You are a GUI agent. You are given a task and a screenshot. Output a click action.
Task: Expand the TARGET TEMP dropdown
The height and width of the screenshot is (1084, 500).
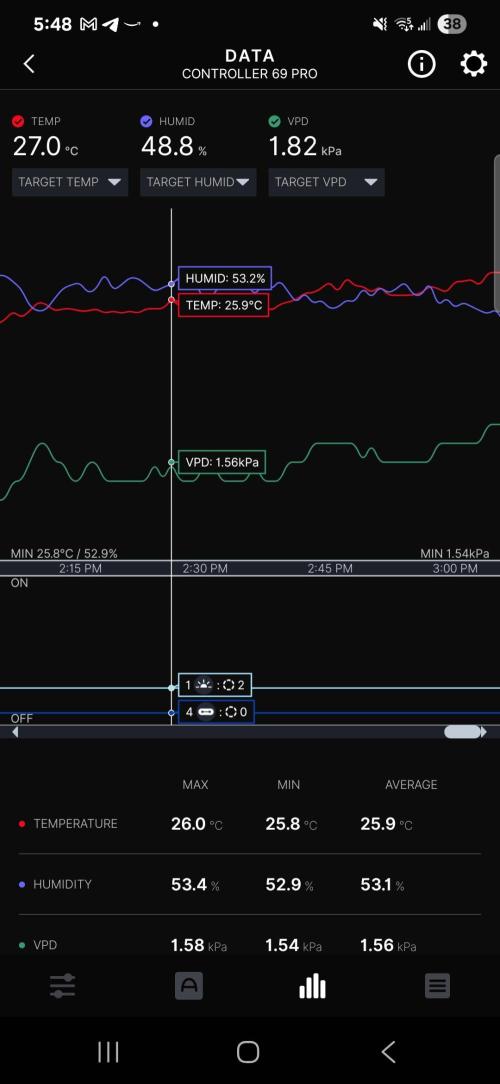click(70, 182)
